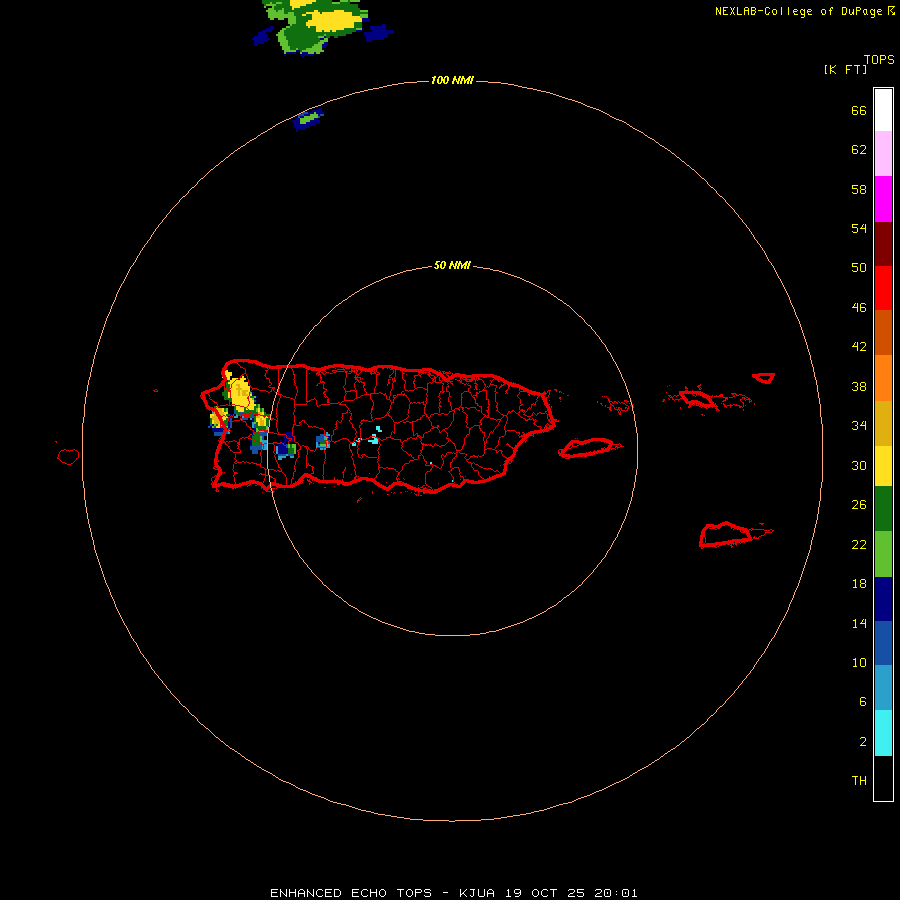Click the NEXLAB-College of DuPage text

coord(798,11)
